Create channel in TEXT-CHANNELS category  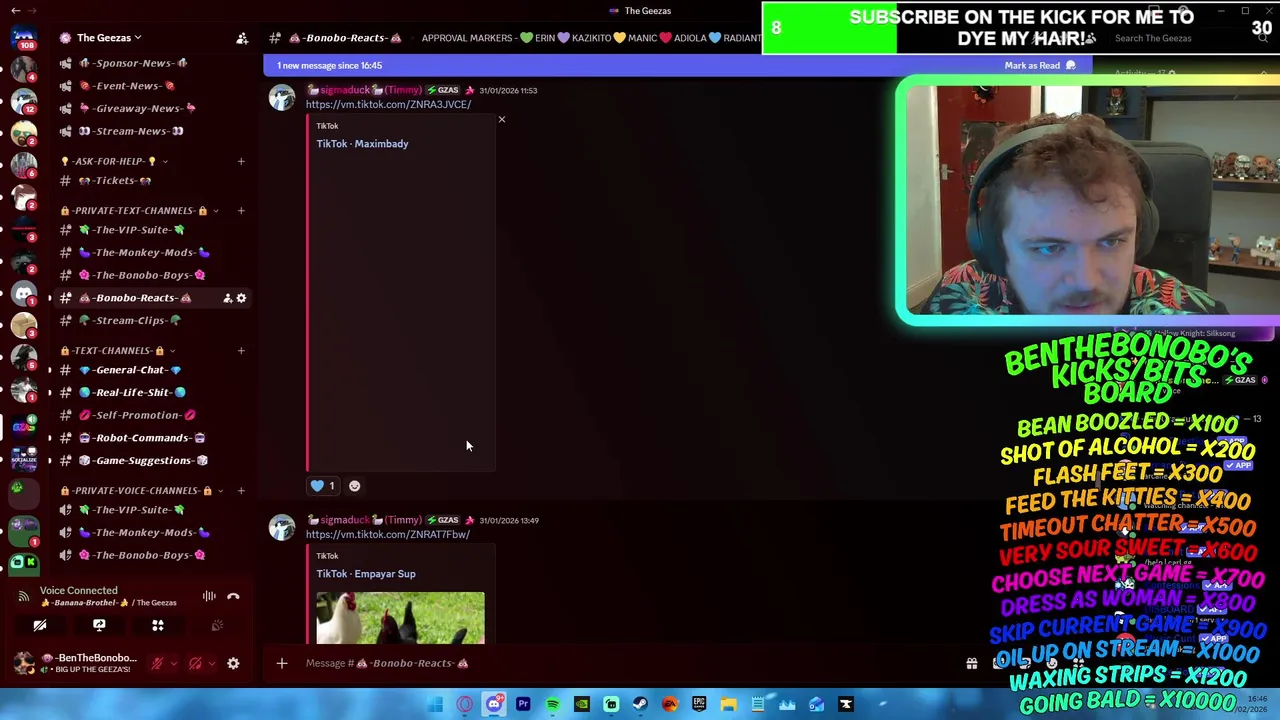click(241, 351)
